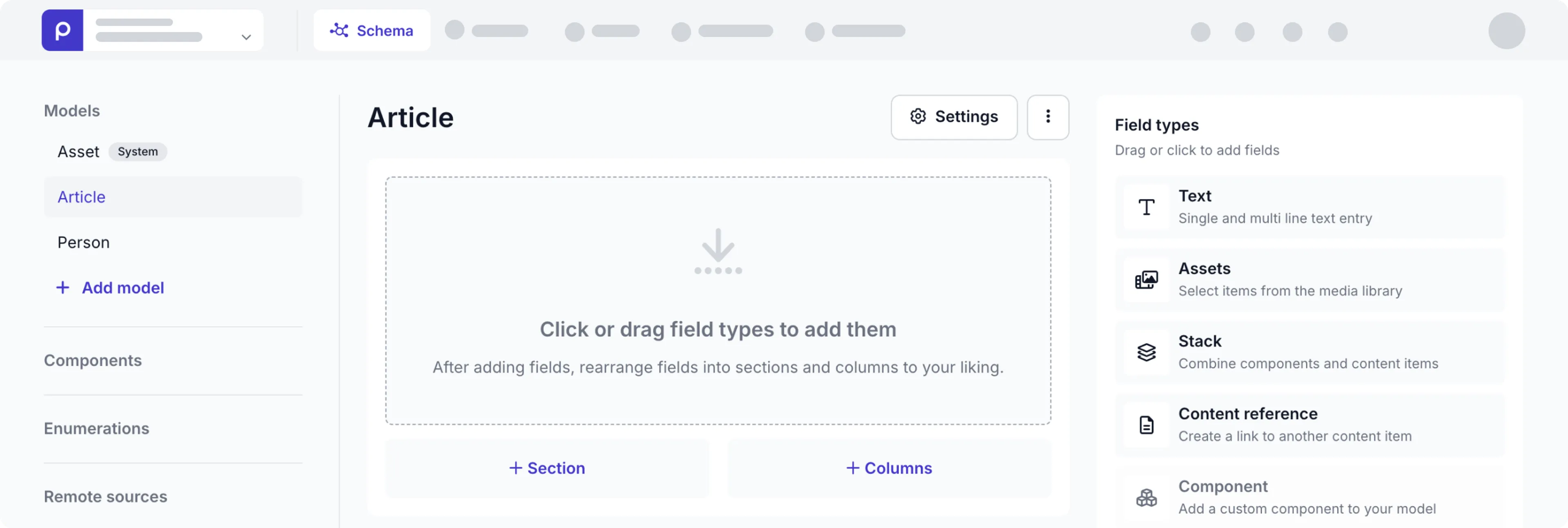This screenshot has height=528, width=1568.
Task: Click the Stack layers icon
Action: [x=1146, y=352]
